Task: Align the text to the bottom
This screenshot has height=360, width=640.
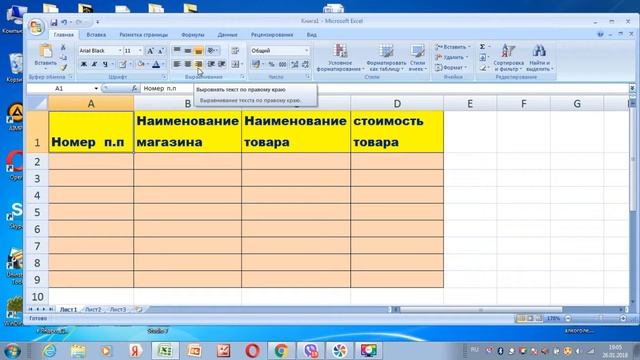Action: click(198, 51)
